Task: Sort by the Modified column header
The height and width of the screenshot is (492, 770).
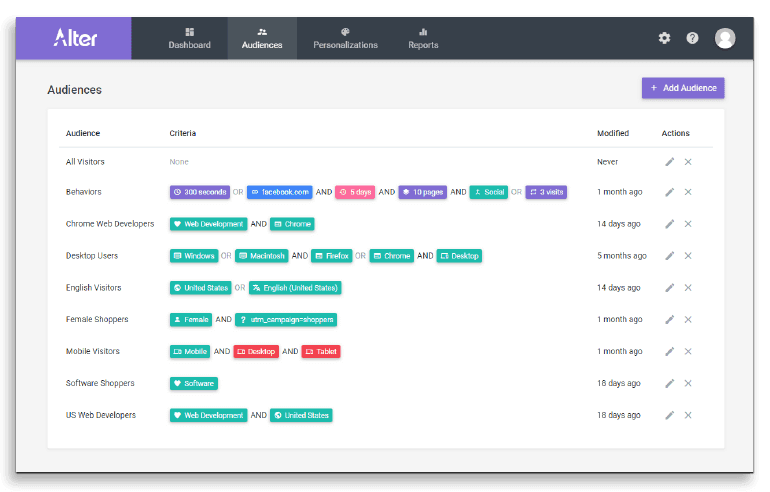Action: (612, 133)
